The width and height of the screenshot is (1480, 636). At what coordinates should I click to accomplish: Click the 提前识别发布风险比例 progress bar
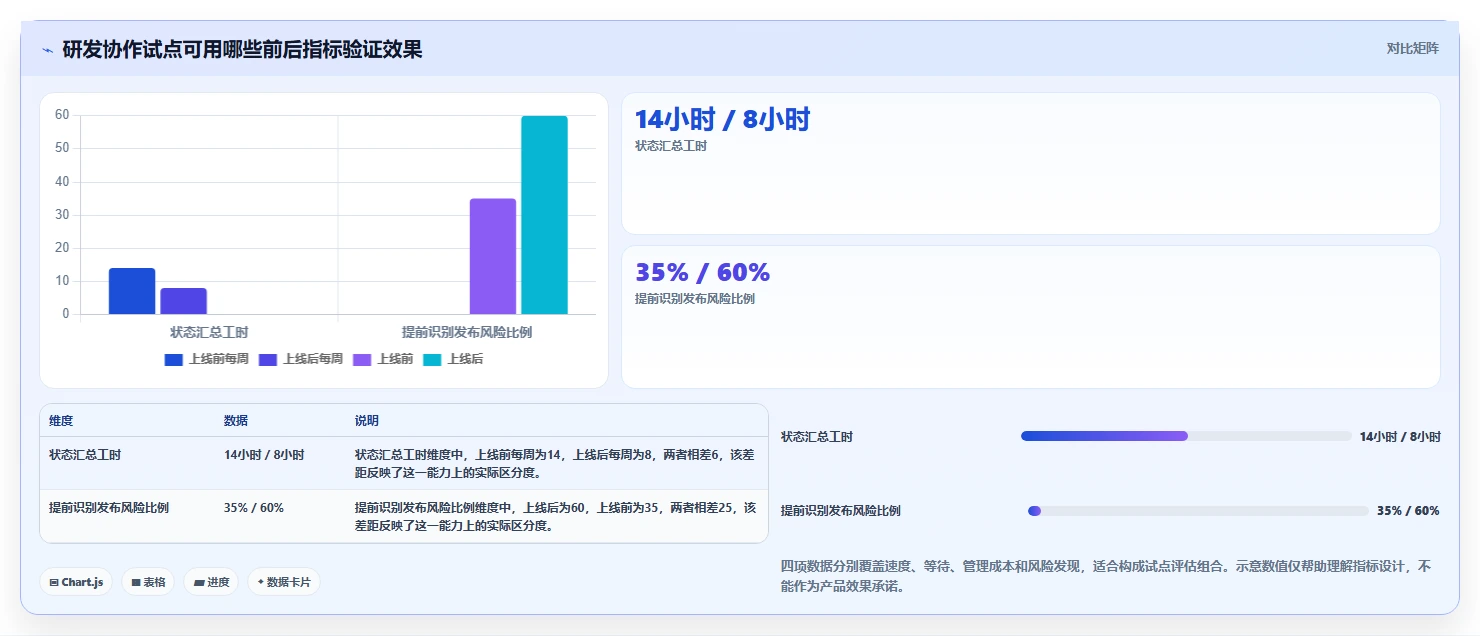[x=1198, y=511]
